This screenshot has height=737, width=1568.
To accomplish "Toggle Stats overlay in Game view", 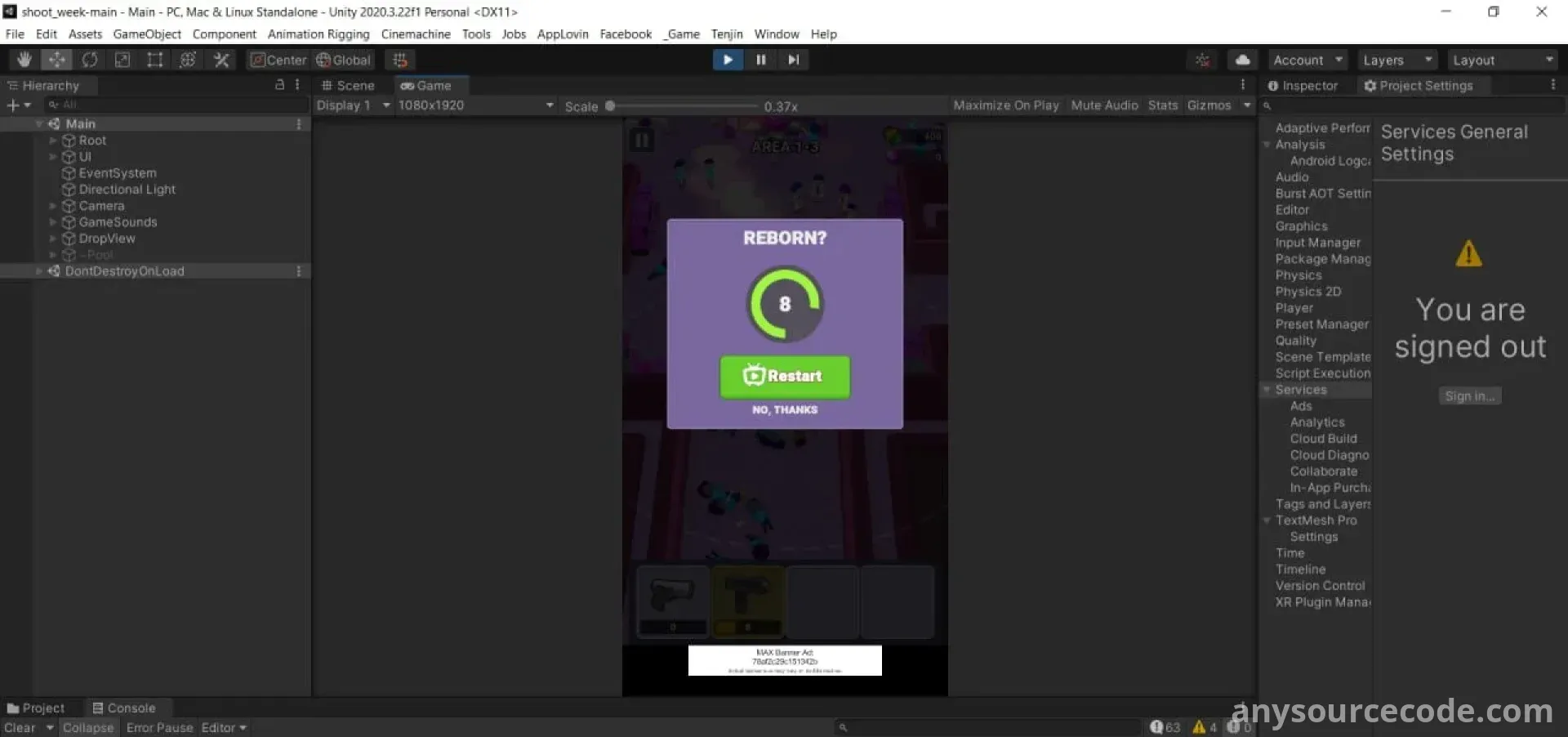I will coord(1162,105).
